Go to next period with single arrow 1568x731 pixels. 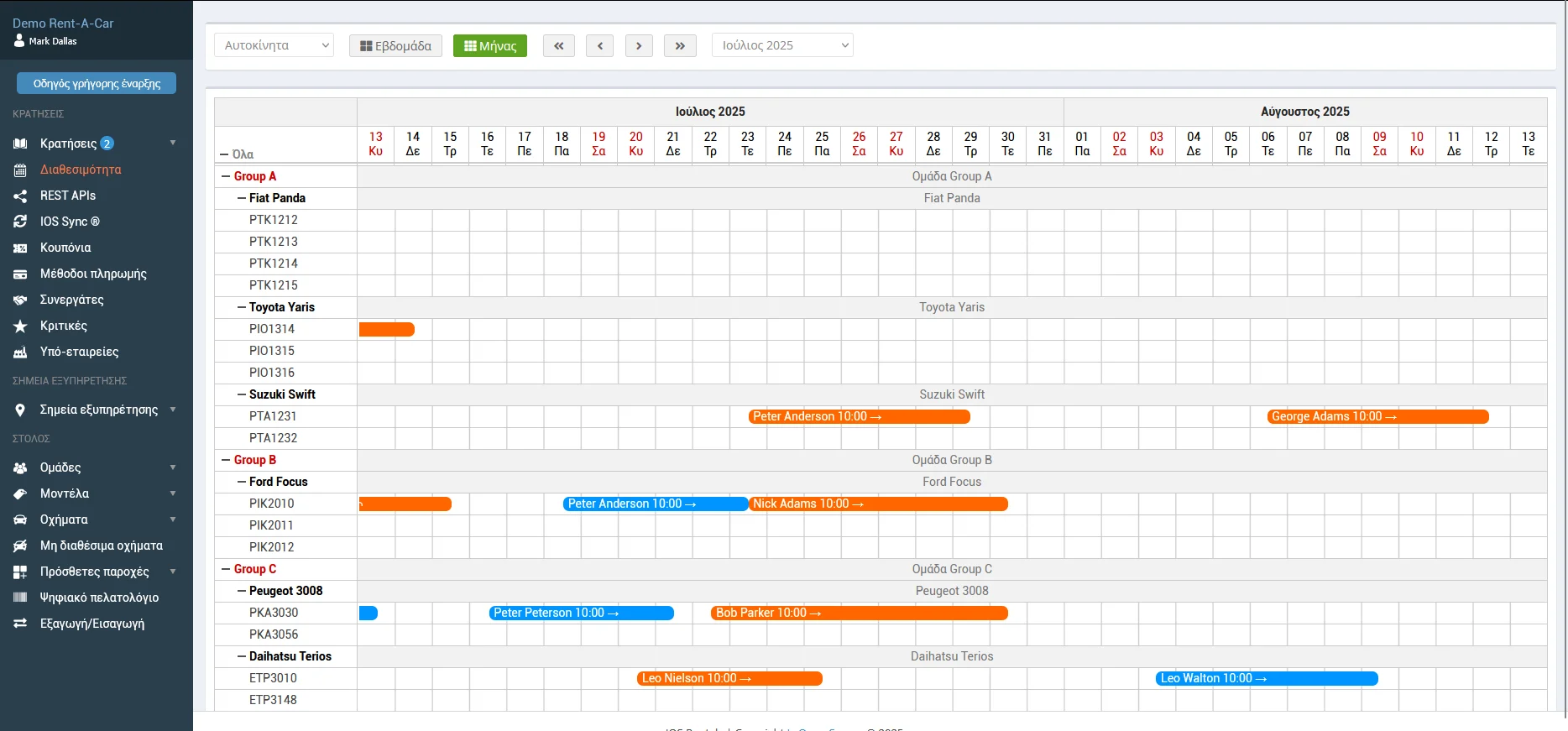[639, 45]
